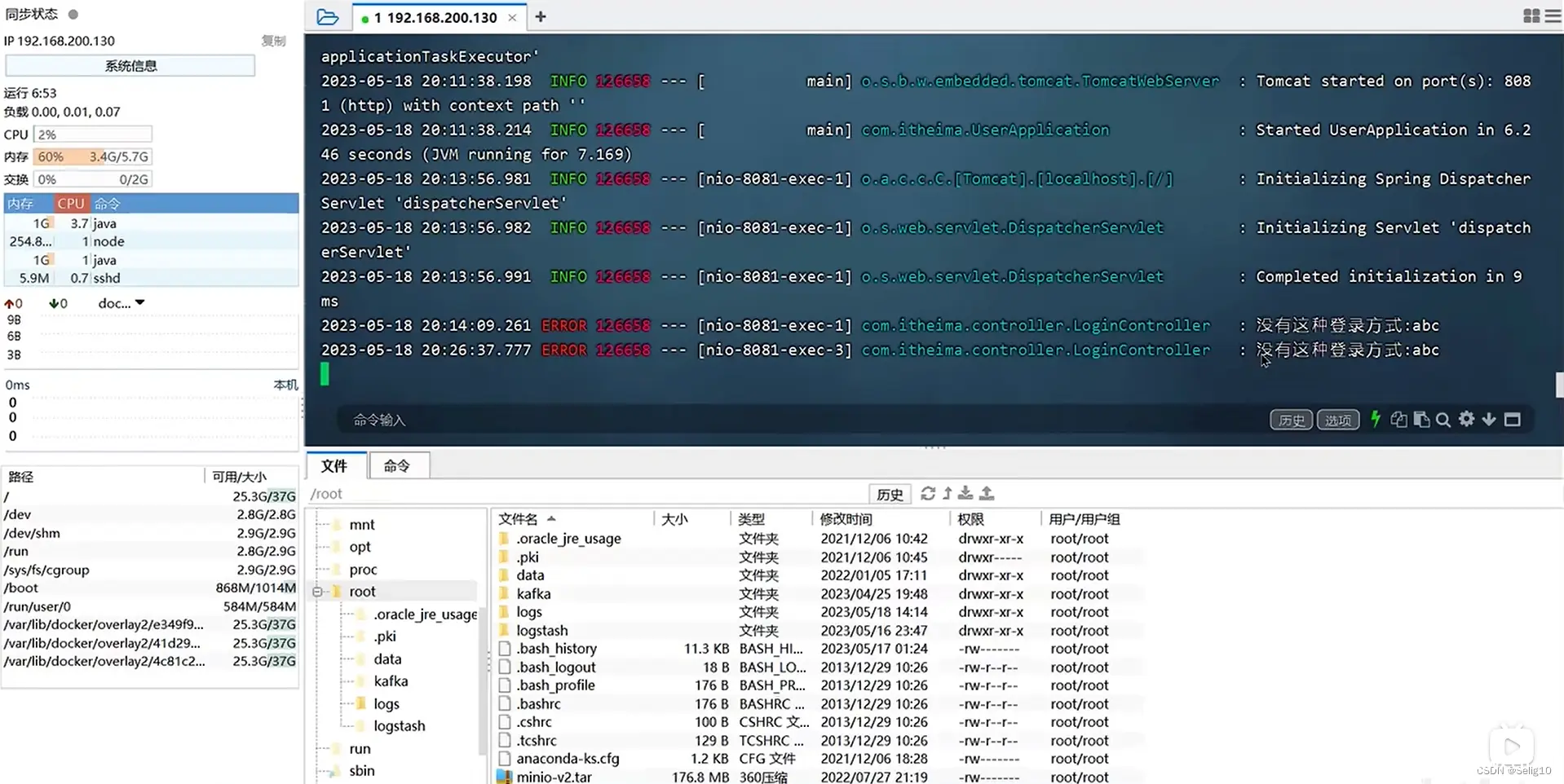Image resolution: width=1564 pixels, height=784 pixels.
Task: Open terminal settings gear icon
Action: tap(1466, 419)
